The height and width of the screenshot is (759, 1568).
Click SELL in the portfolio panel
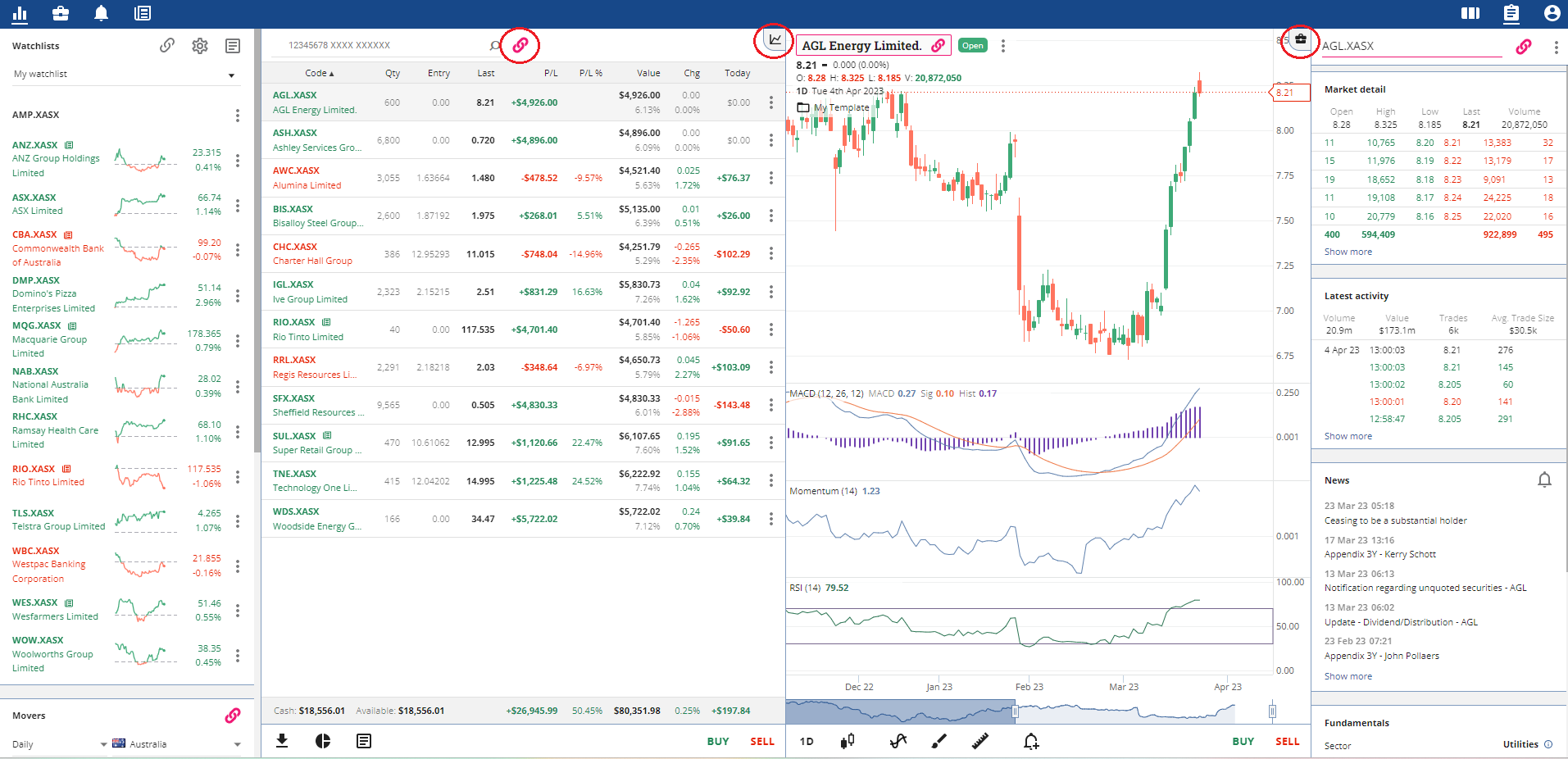762,741
